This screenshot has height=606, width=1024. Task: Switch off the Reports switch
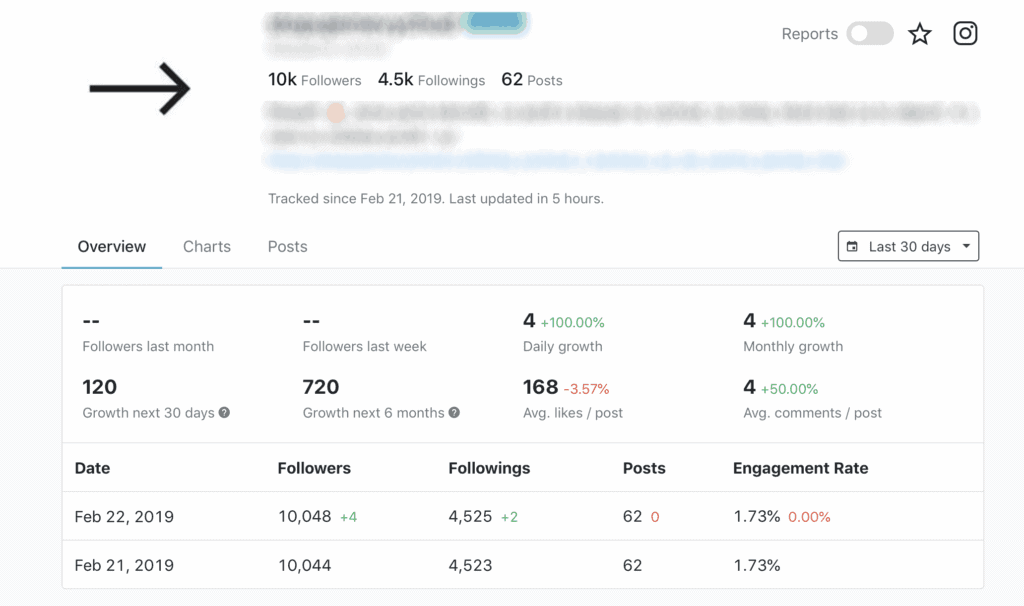[870, 33]
